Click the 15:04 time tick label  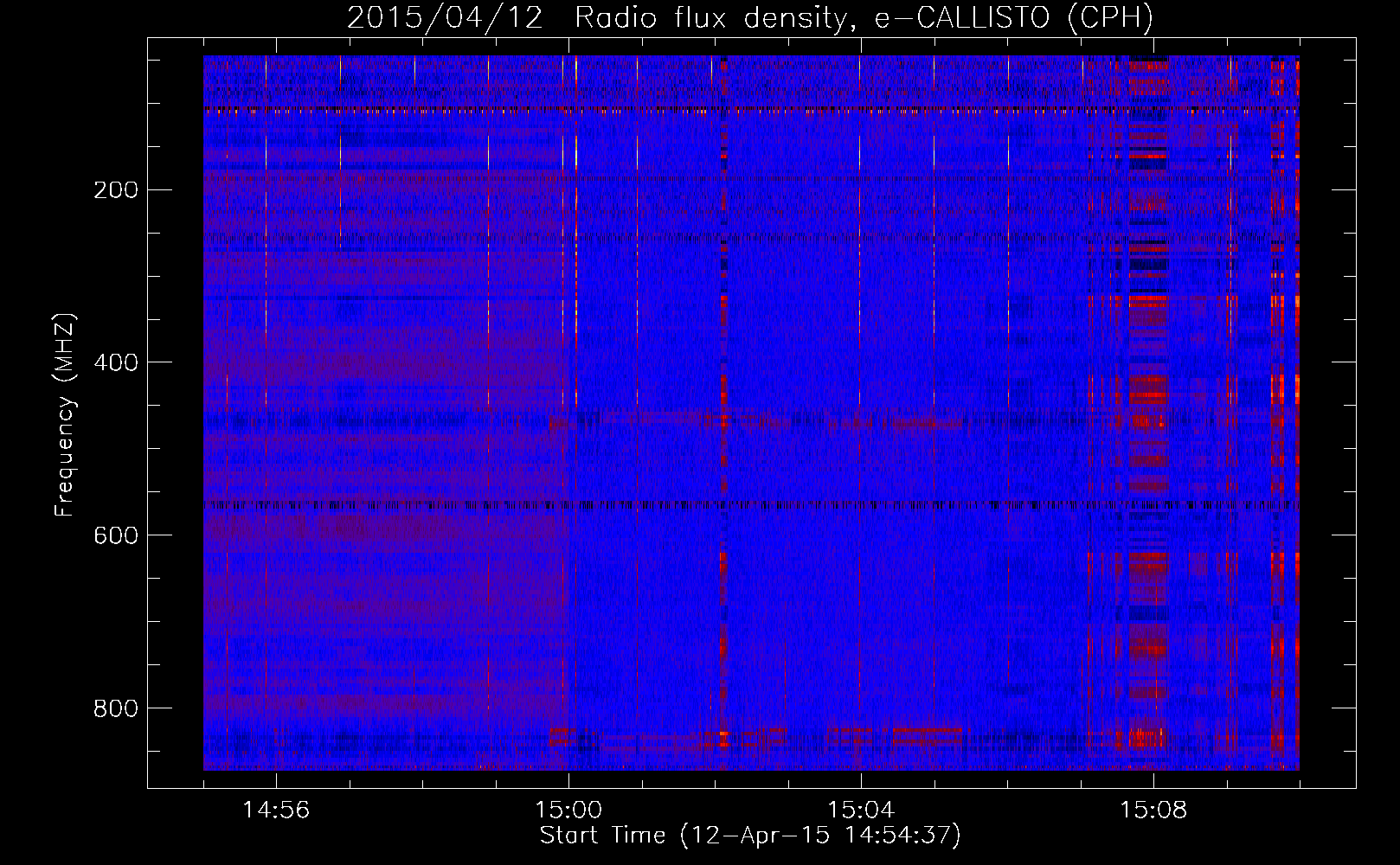tap(861, 811)
